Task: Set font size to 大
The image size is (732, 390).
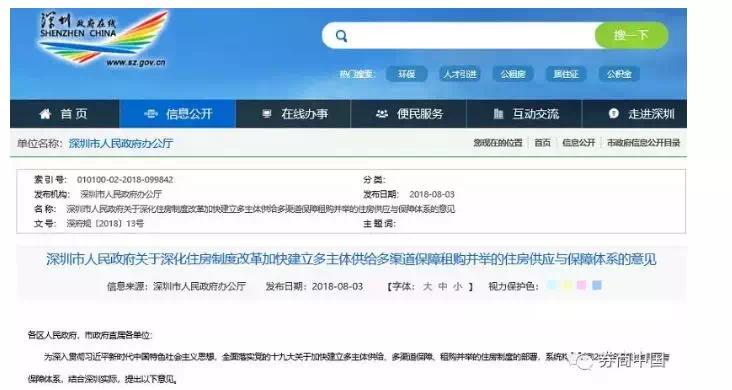Action: click(427, 286)
